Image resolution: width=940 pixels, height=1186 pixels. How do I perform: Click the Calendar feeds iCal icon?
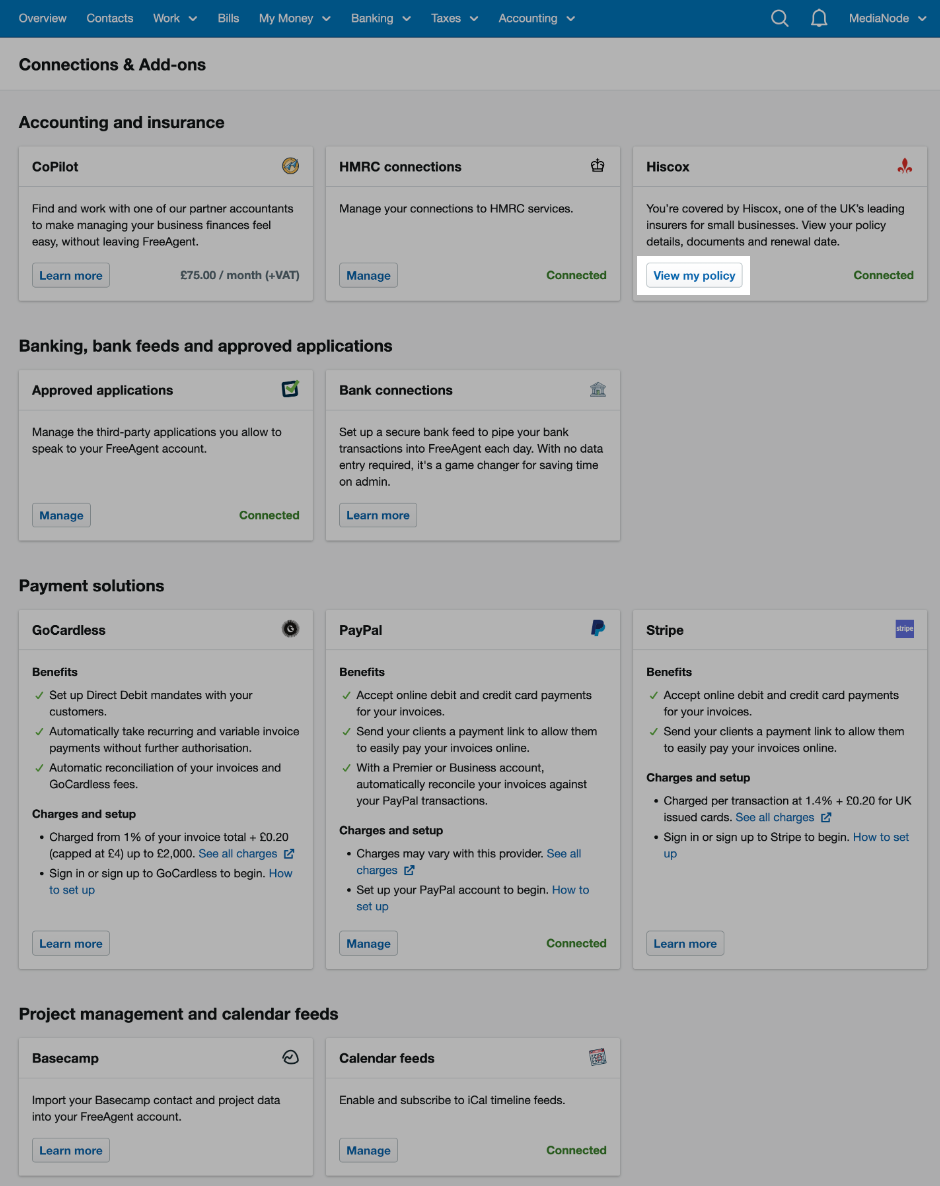(x=598, y=1057)
